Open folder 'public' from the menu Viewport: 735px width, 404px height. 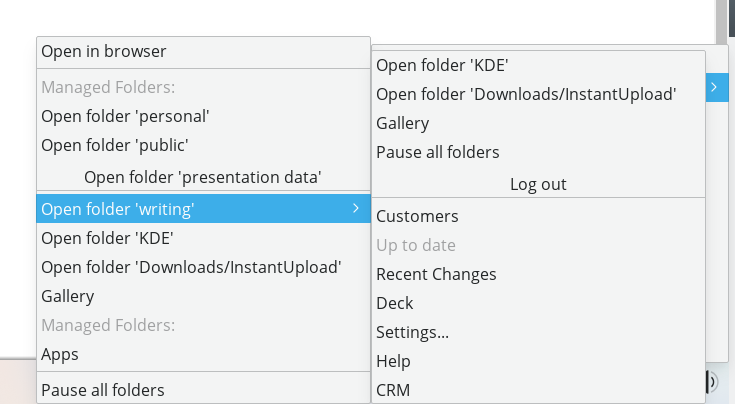tap(115, 145)
